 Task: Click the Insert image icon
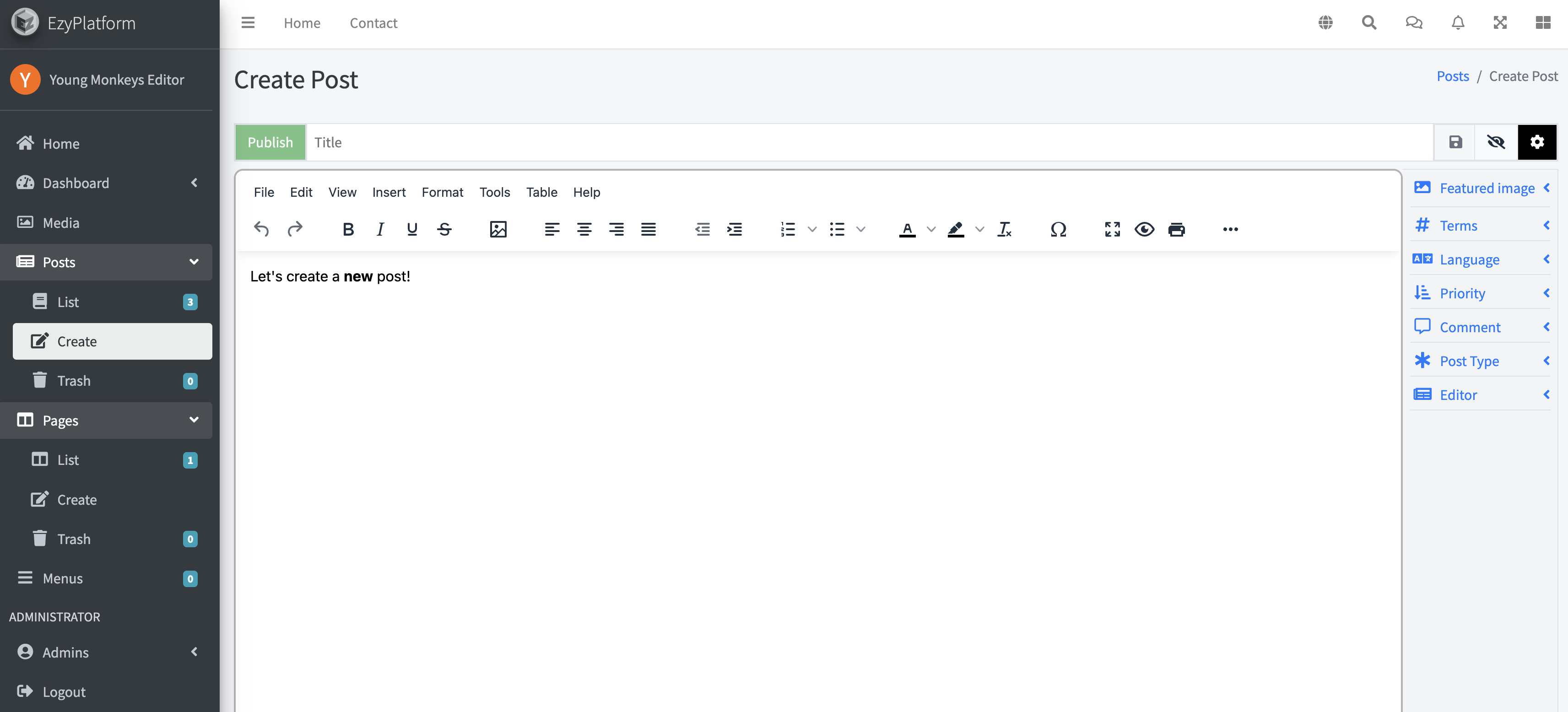pos(498,229)
